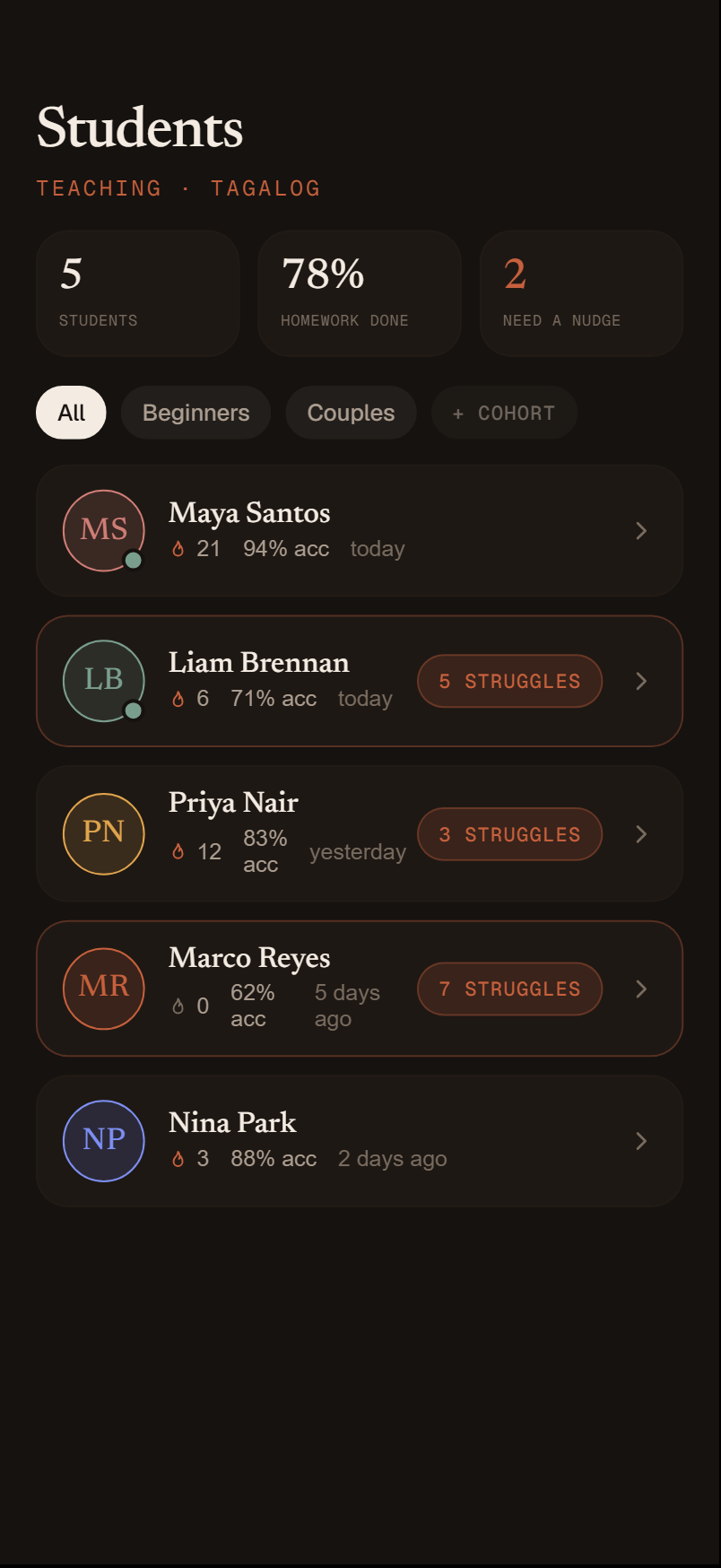Expand Maya Santos's row with the chevron

[641, 531]
